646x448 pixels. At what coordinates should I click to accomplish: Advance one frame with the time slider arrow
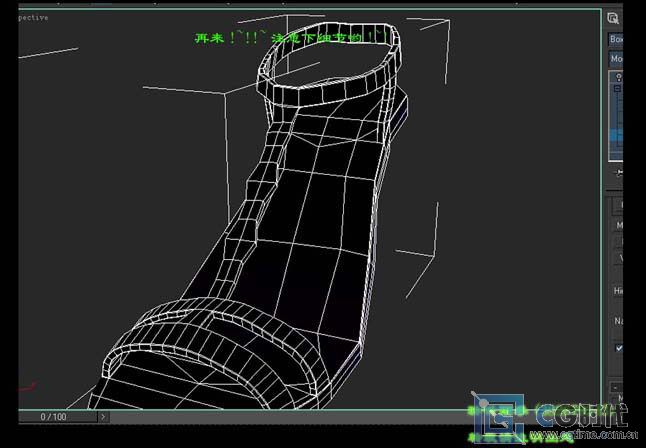tap(103, 417)
